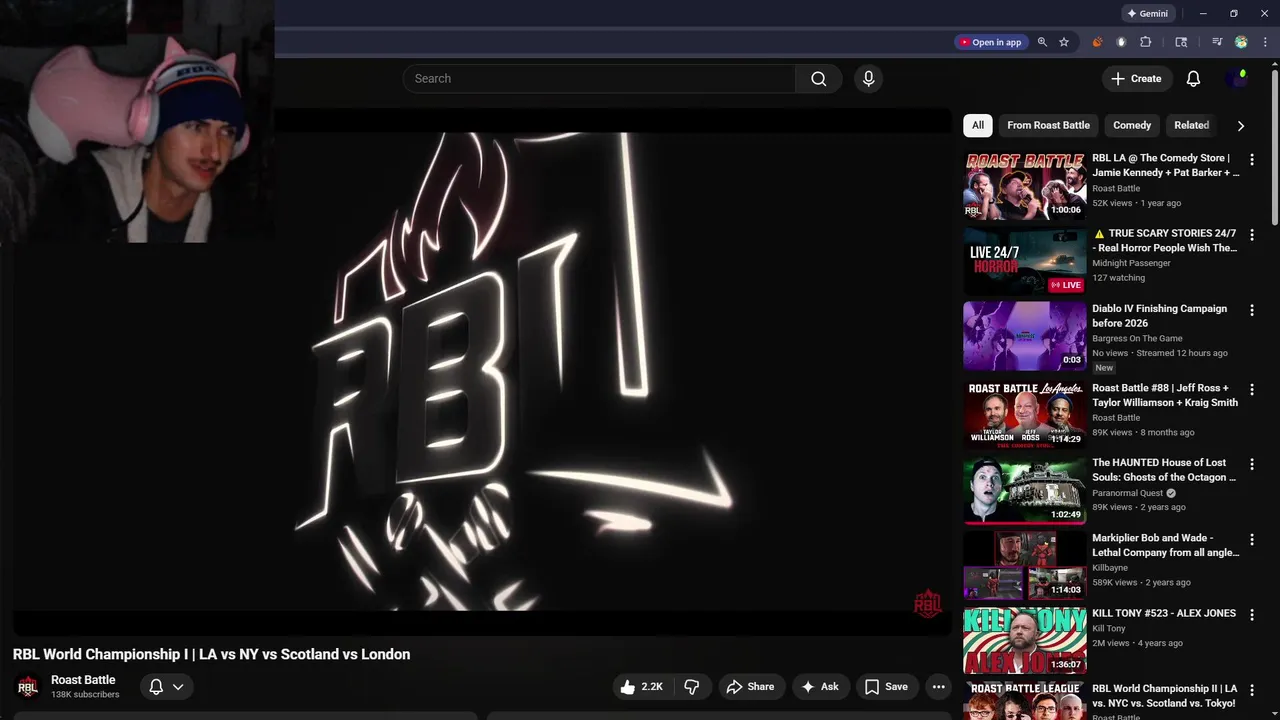Open RBL LA @ The Comedy Store thumbnail

tap(1024, 185)
